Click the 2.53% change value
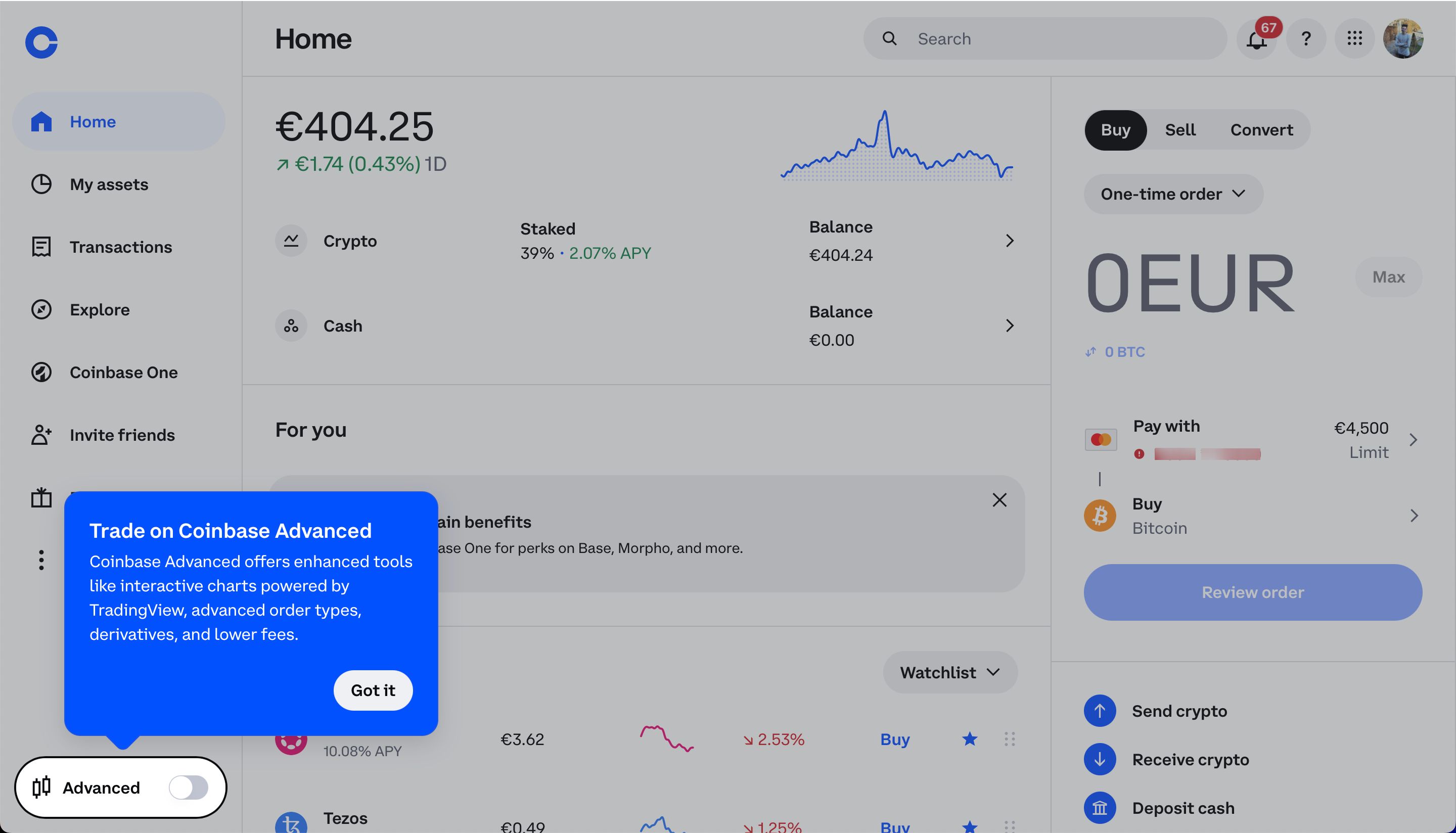Image resolution: width=1456 pixels, height=833 pixels. click(773, 739)
